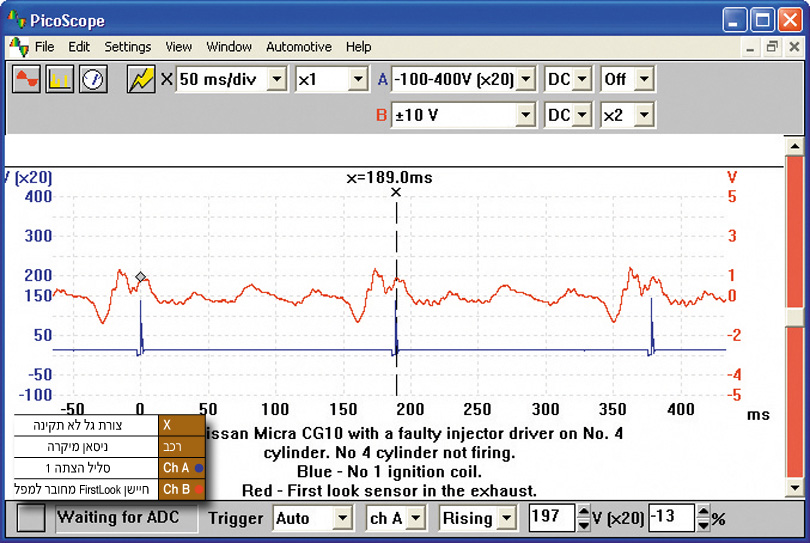This screenshot has height=543, width=810.
Task: Click the diamond marker on red trace
Action: tap(141, 276)
